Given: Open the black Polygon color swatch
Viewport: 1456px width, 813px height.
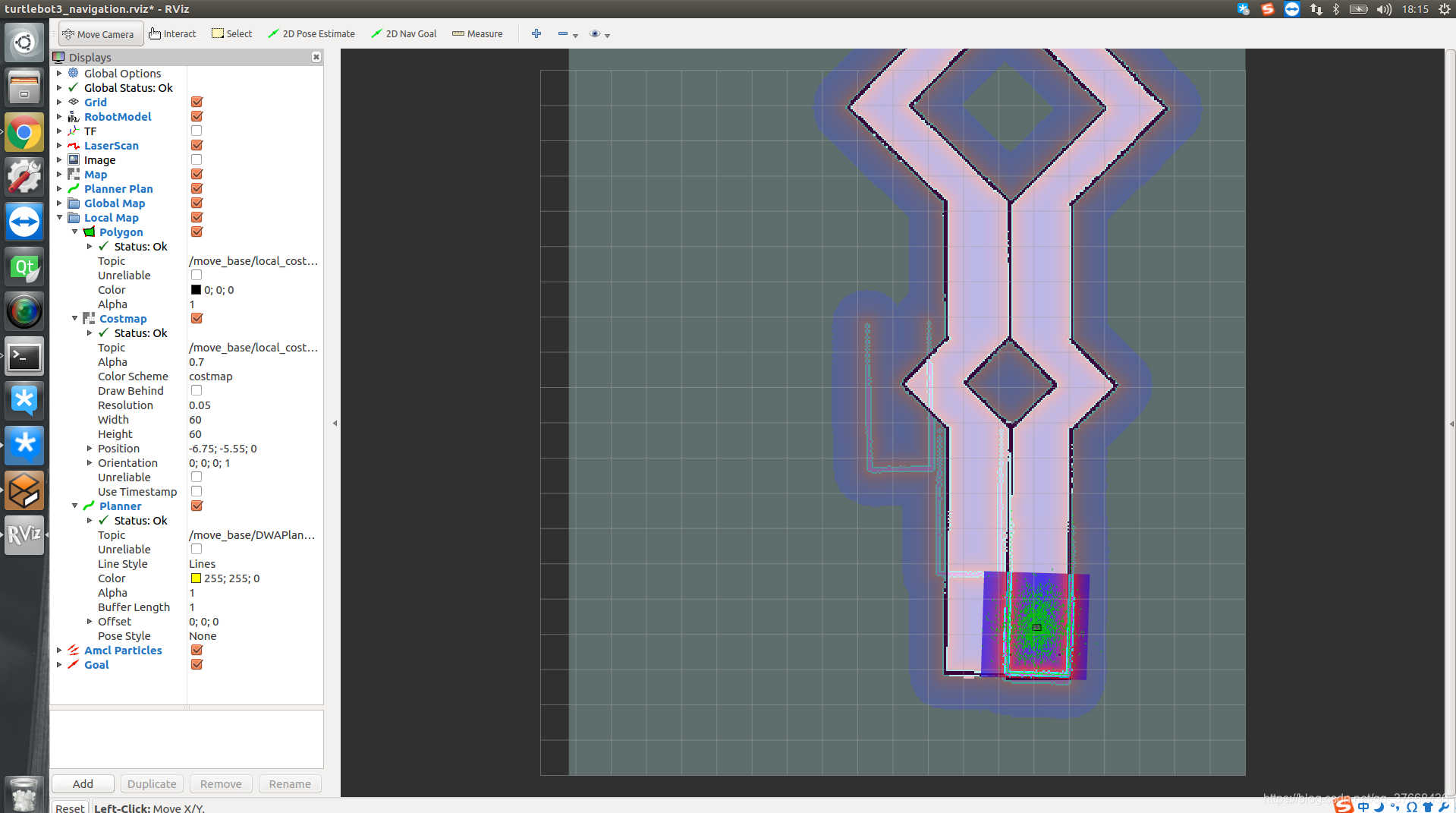Looking at the screenshot, I should pyautogui.click(x=196, y=289).
